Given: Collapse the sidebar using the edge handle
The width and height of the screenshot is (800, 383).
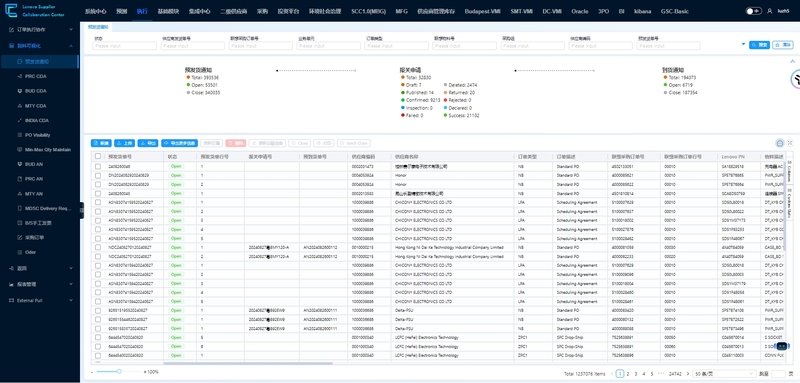Looking at the screenshot, I should pyautogui.click(x=82, y=210).
